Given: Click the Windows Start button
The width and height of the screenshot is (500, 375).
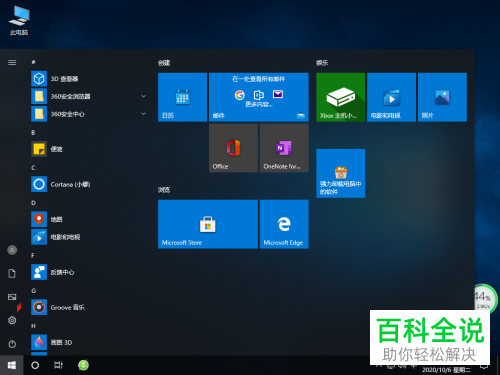Looking at the screenshot, I should click(12, 365).
